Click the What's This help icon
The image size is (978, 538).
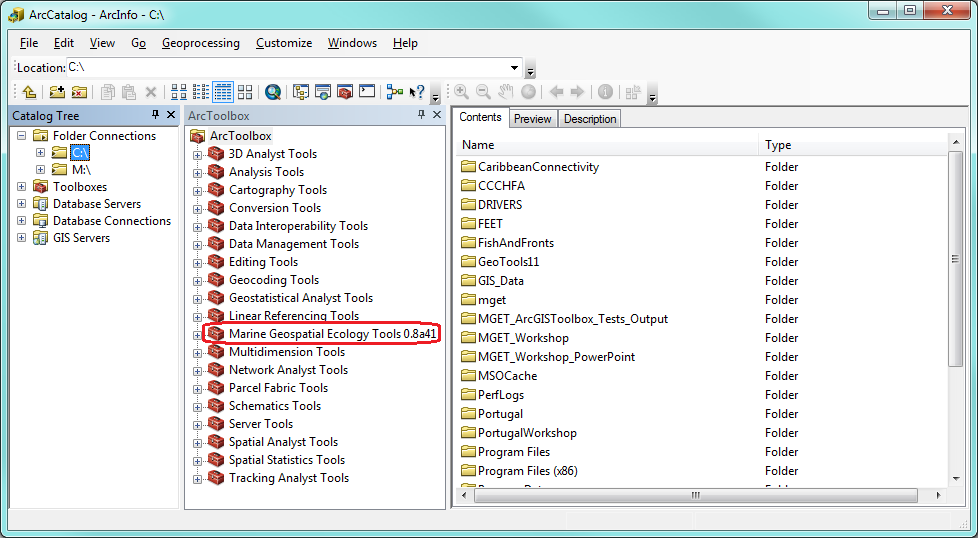pos(417,92)
